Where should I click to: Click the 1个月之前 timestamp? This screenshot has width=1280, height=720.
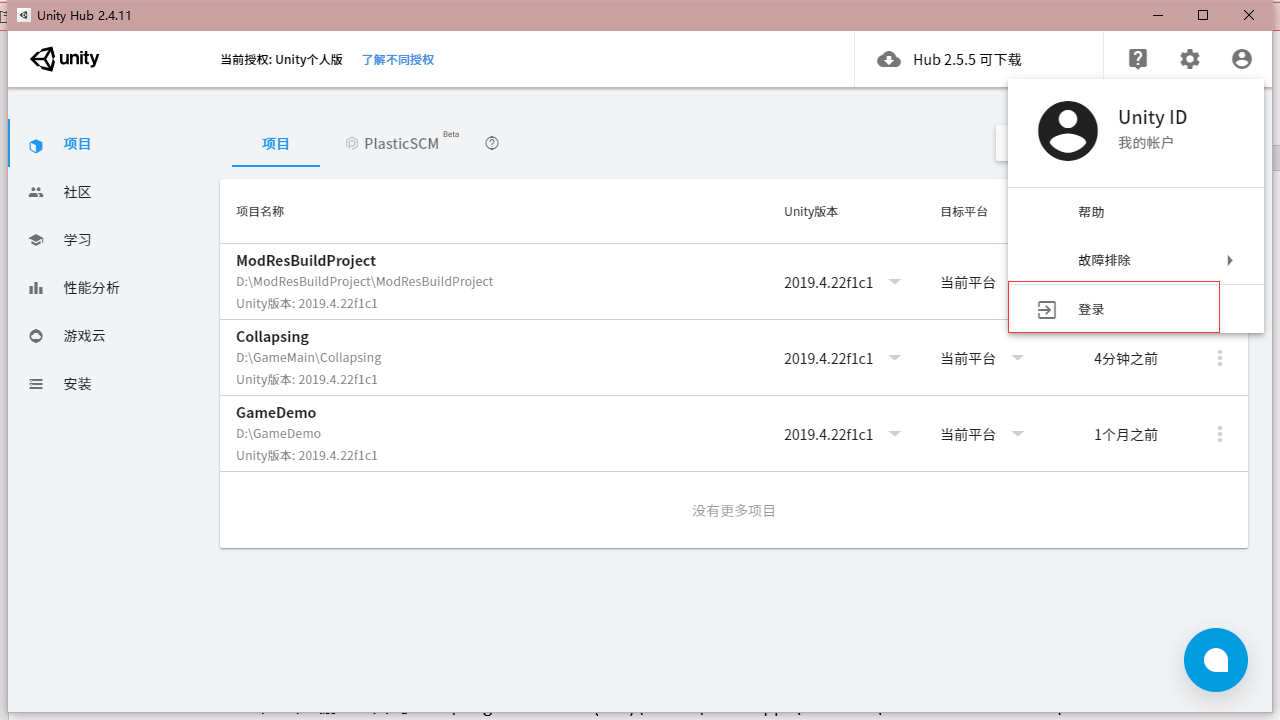coord(1126,434)
